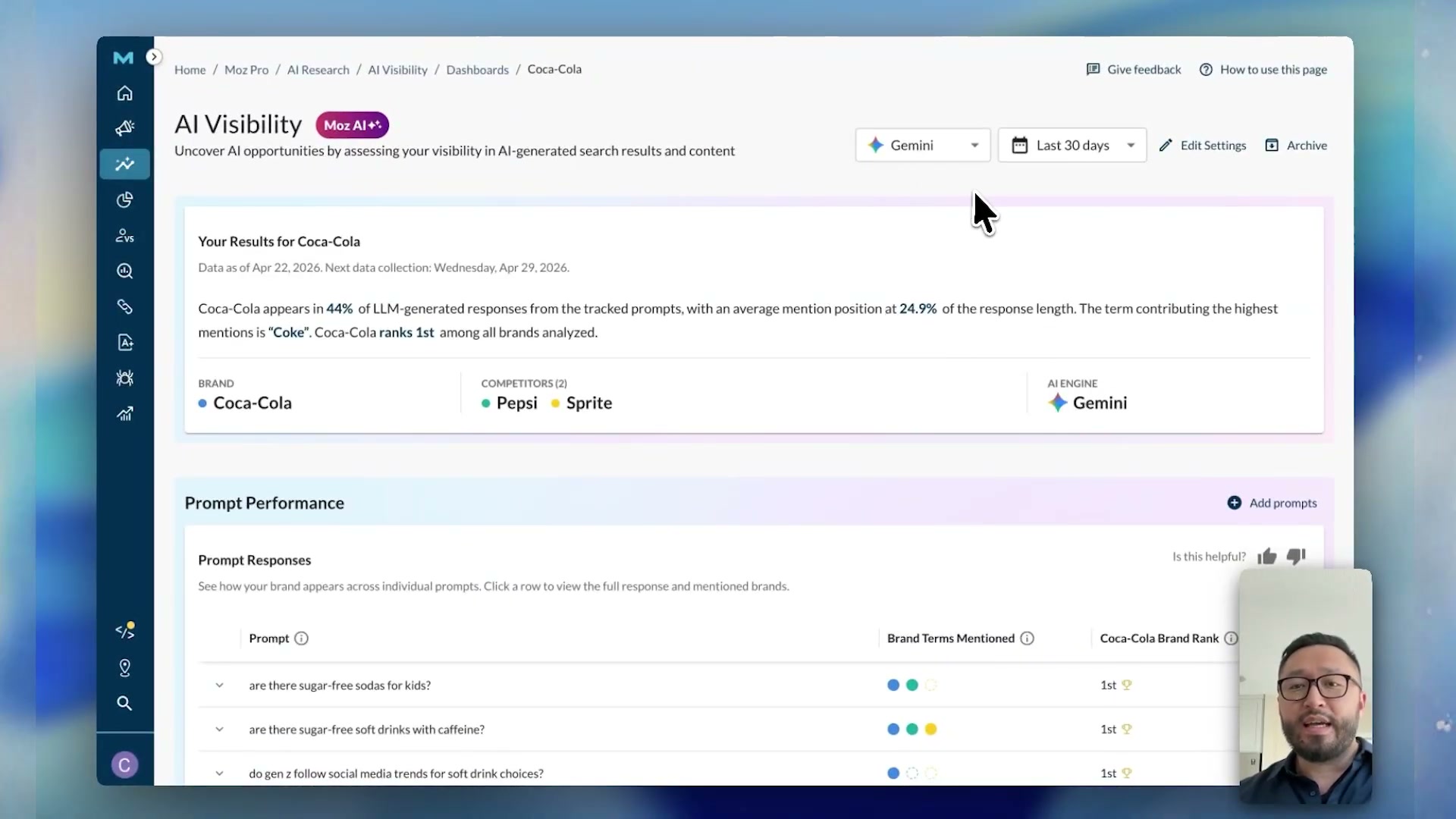Open the competitor versus icon in sidebar
The width and height of the screenshot is (1456, 819).
coord(125,236)
